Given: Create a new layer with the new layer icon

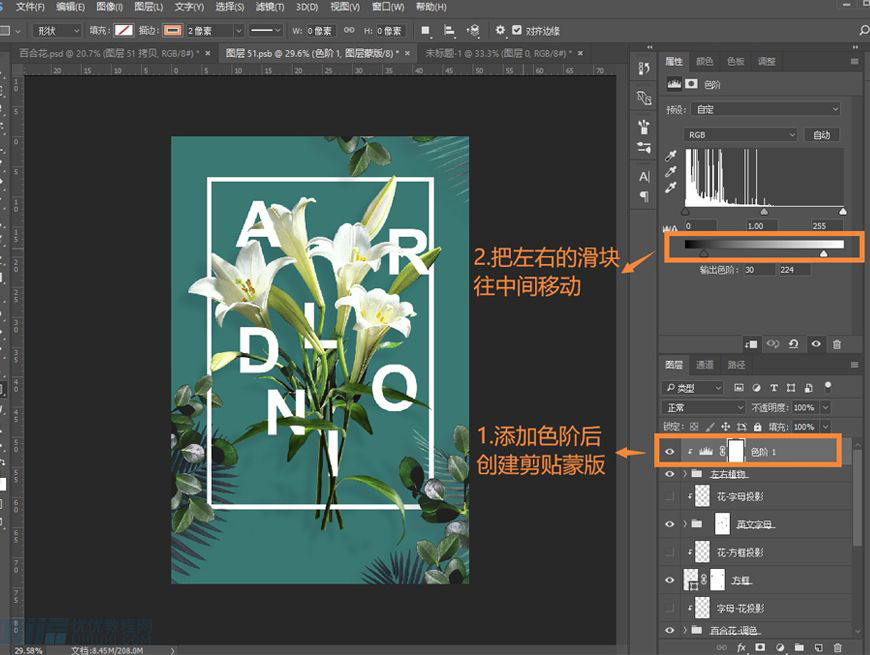Looking at the screenshot, I should (x=819, y=647).
